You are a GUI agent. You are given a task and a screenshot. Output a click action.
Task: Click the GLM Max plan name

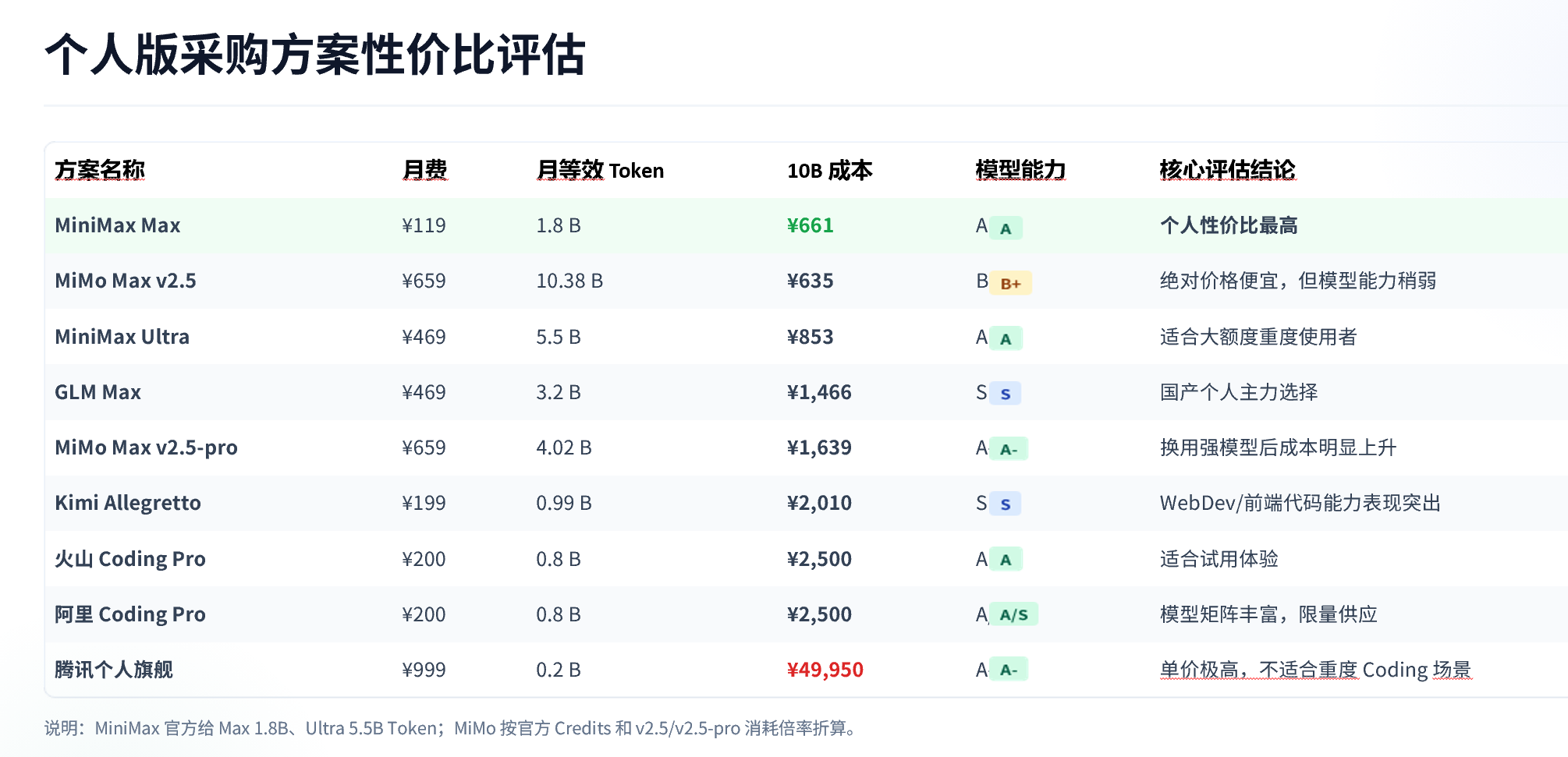point(98,392)
